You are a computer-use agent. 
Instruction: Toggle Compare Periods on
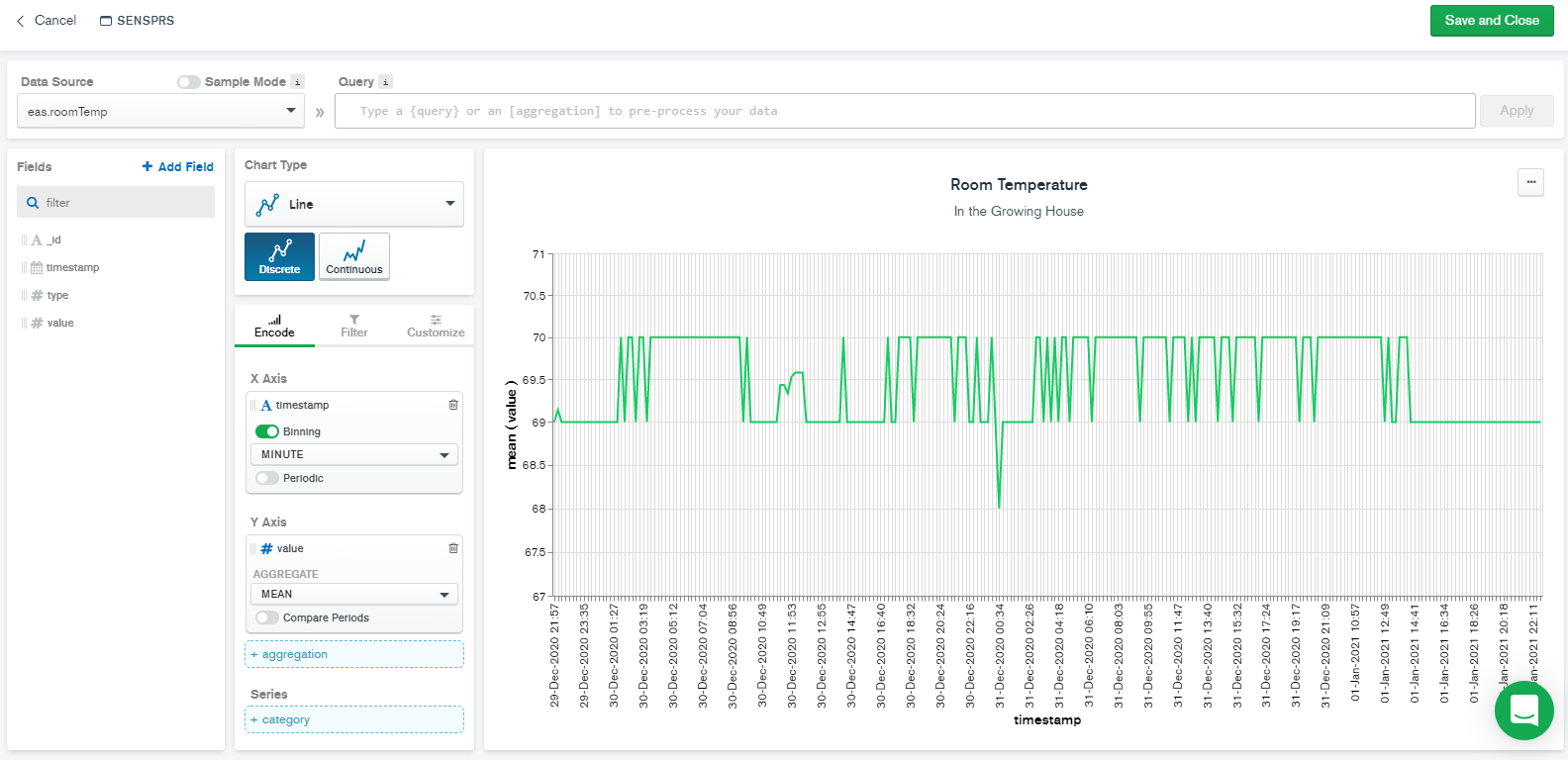[x=267, y=617]
